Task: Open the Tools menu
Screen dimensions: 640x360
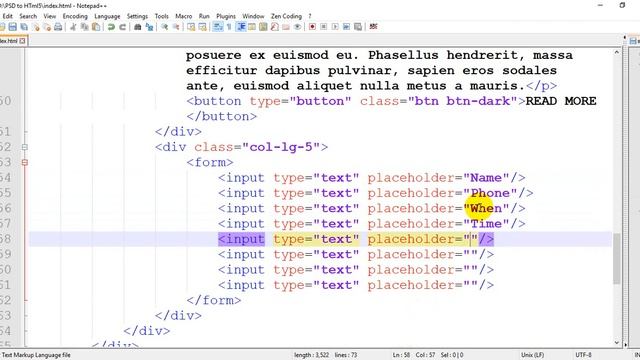Action: coord(162,16)
